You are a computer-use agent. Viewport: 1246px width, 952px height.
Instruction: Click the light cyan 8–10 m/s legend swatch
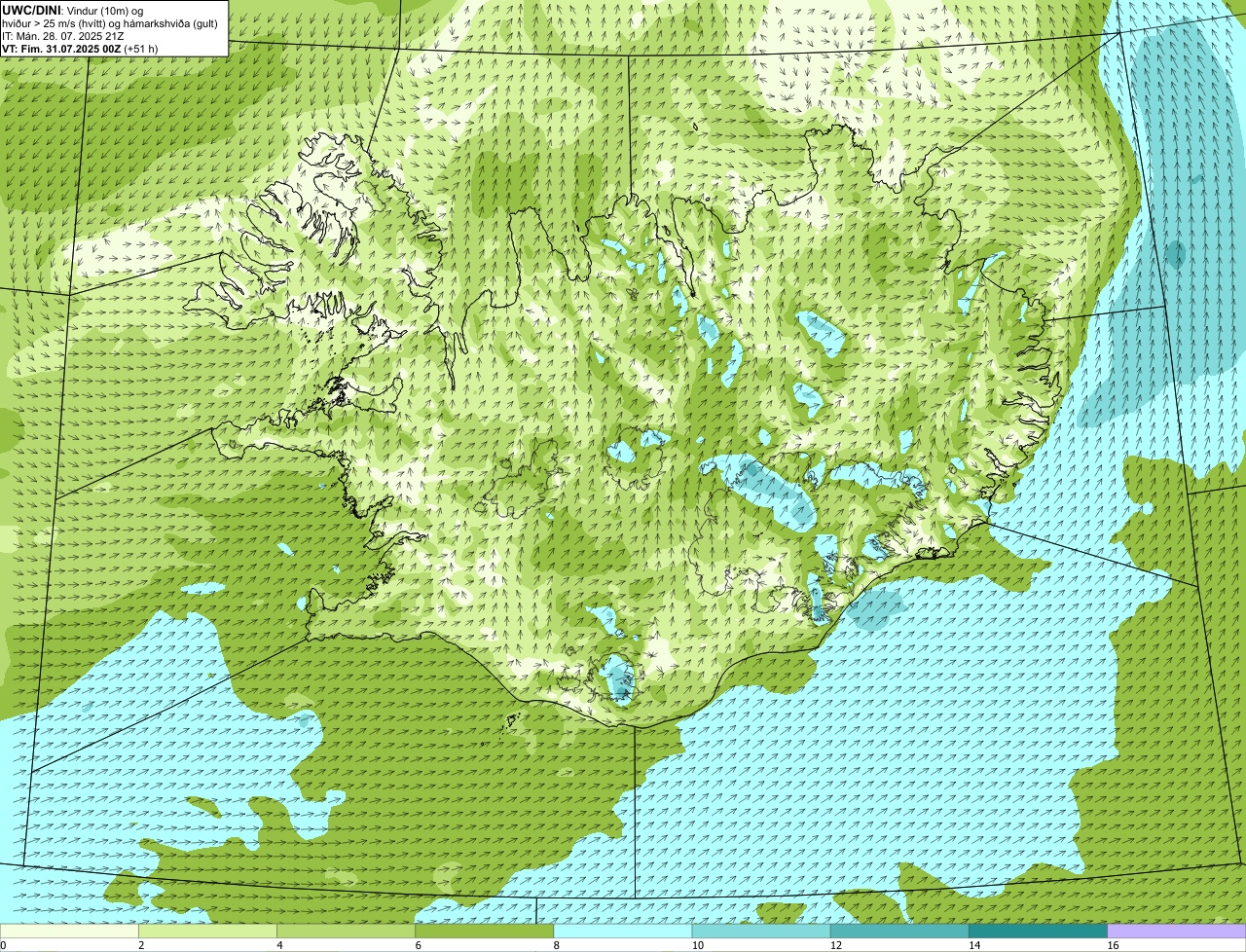point(623,931)
